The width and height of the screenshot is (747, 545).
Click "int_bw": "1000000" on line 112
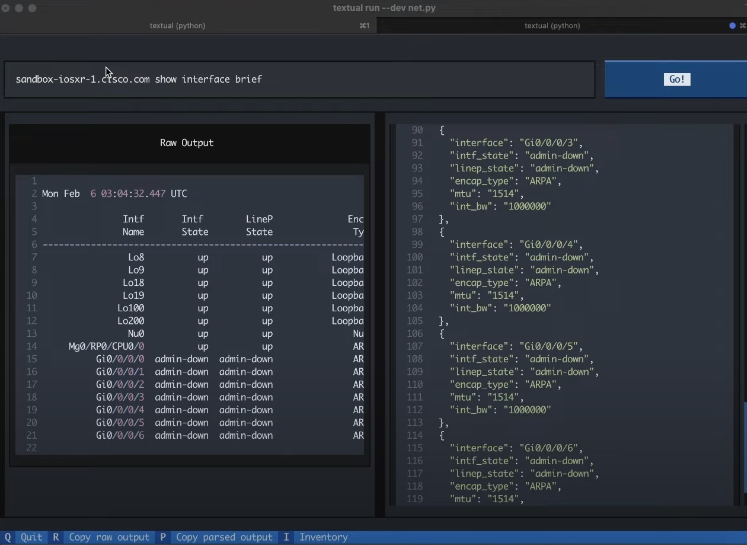500,410
